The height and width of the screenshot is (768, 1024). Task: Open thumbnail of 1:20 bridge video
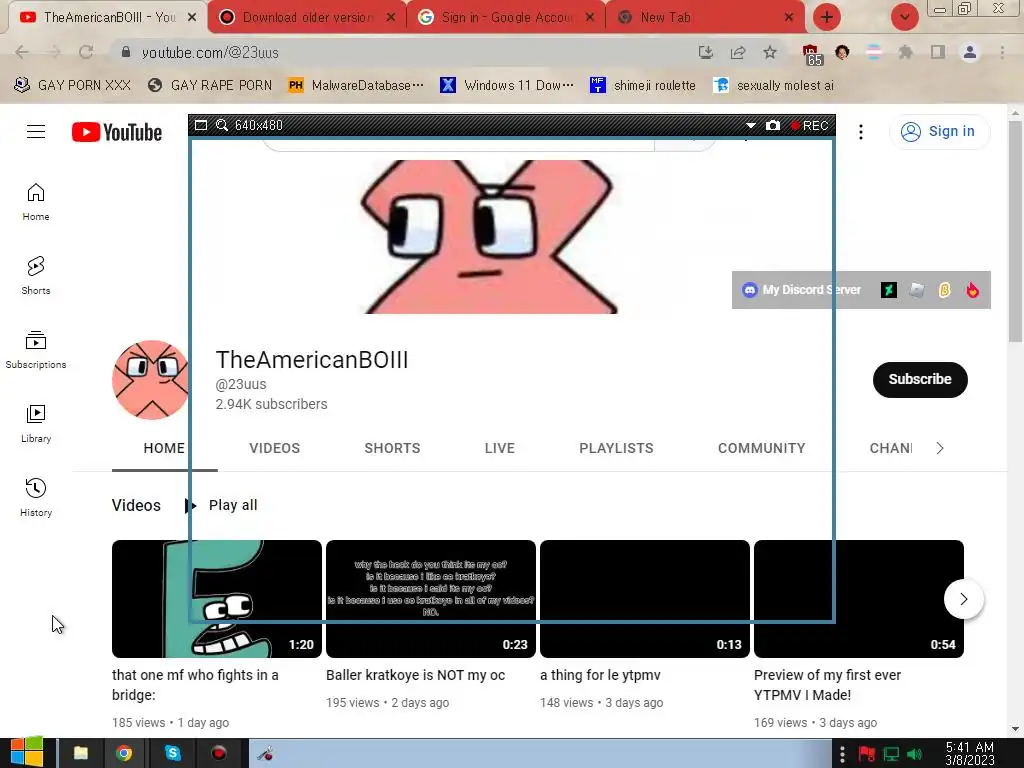[x=217, y=599]
